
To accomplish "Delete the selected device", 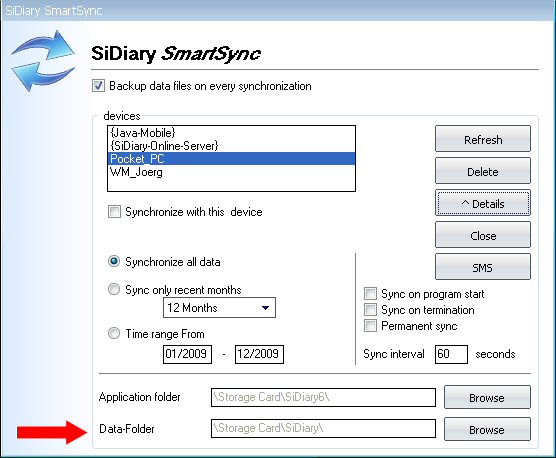I will [x=483, y=171].
